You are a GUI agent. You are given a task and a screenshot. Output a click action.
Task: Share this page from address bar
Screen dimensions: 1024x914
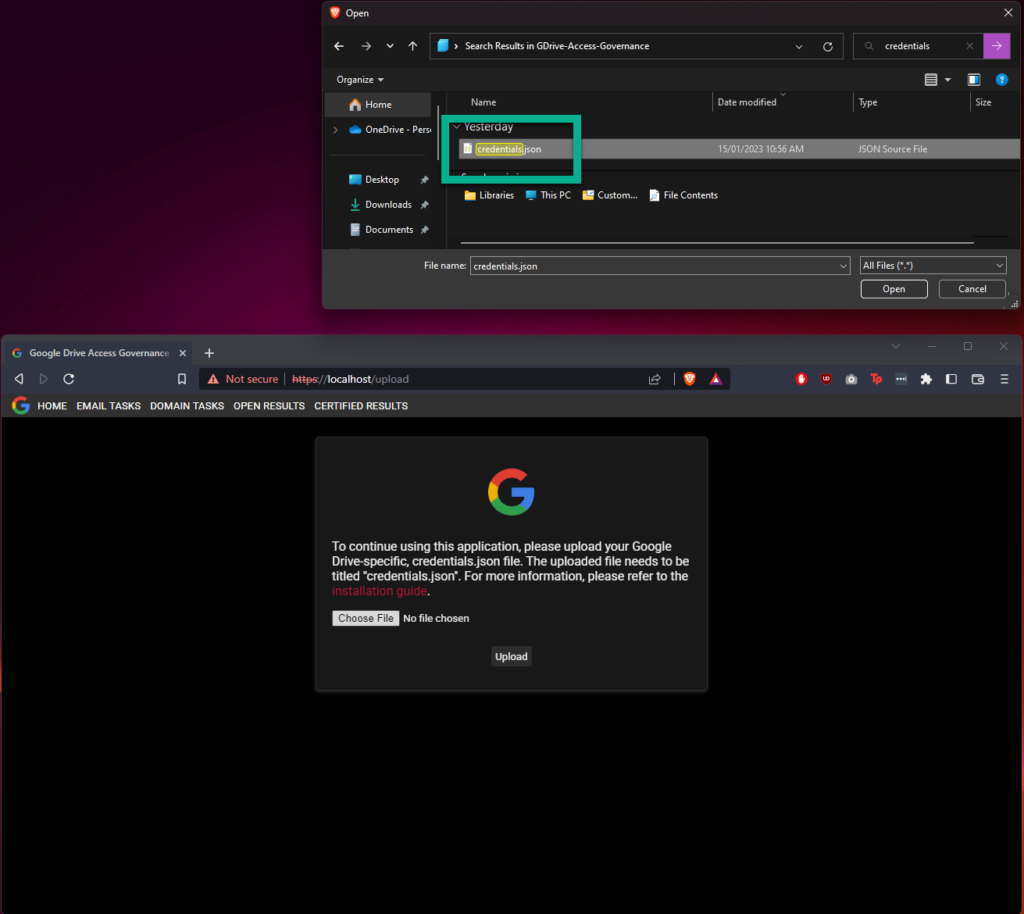click(x=654, y=379)
